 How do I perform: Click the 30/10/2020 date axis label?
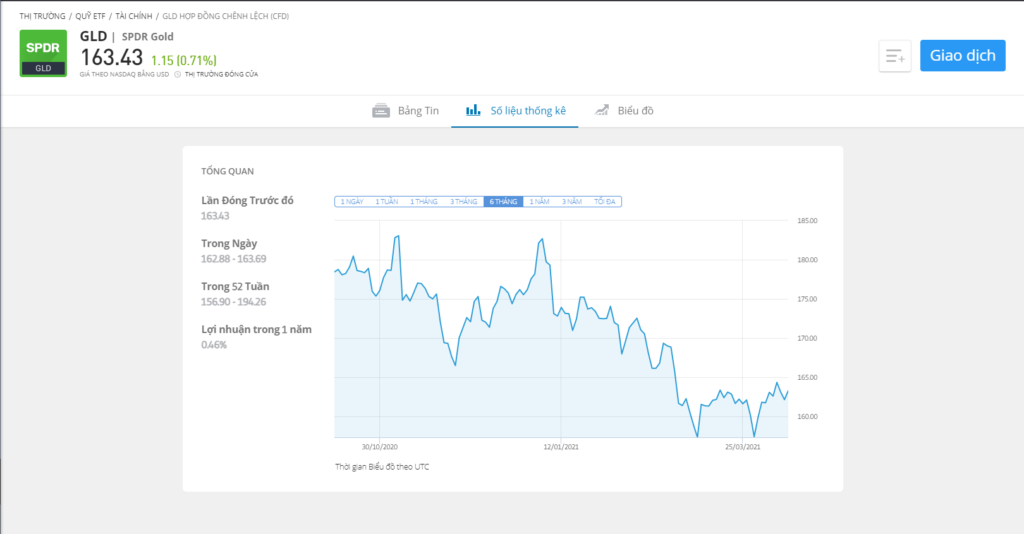(379, 447)
